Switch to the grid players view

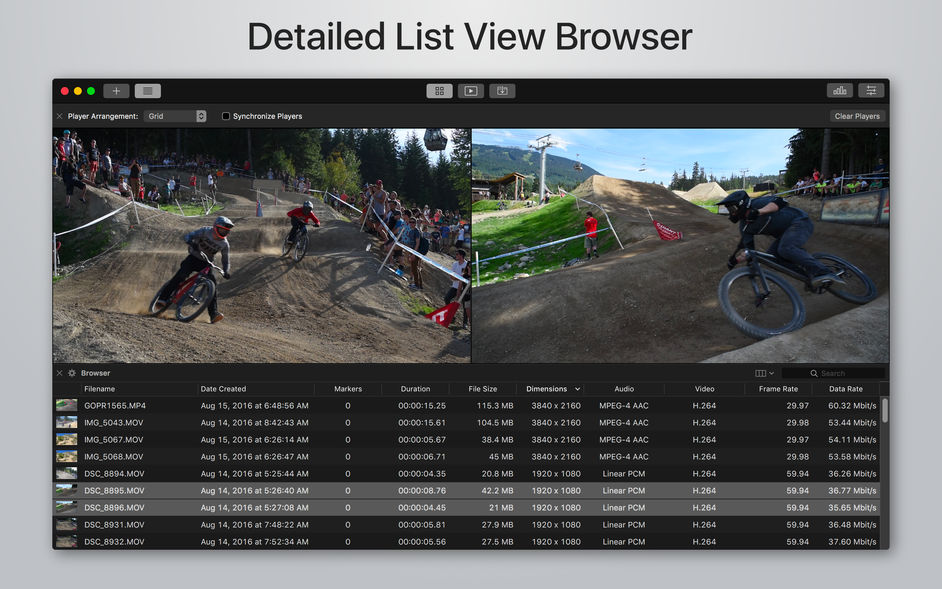click(439, 90)
